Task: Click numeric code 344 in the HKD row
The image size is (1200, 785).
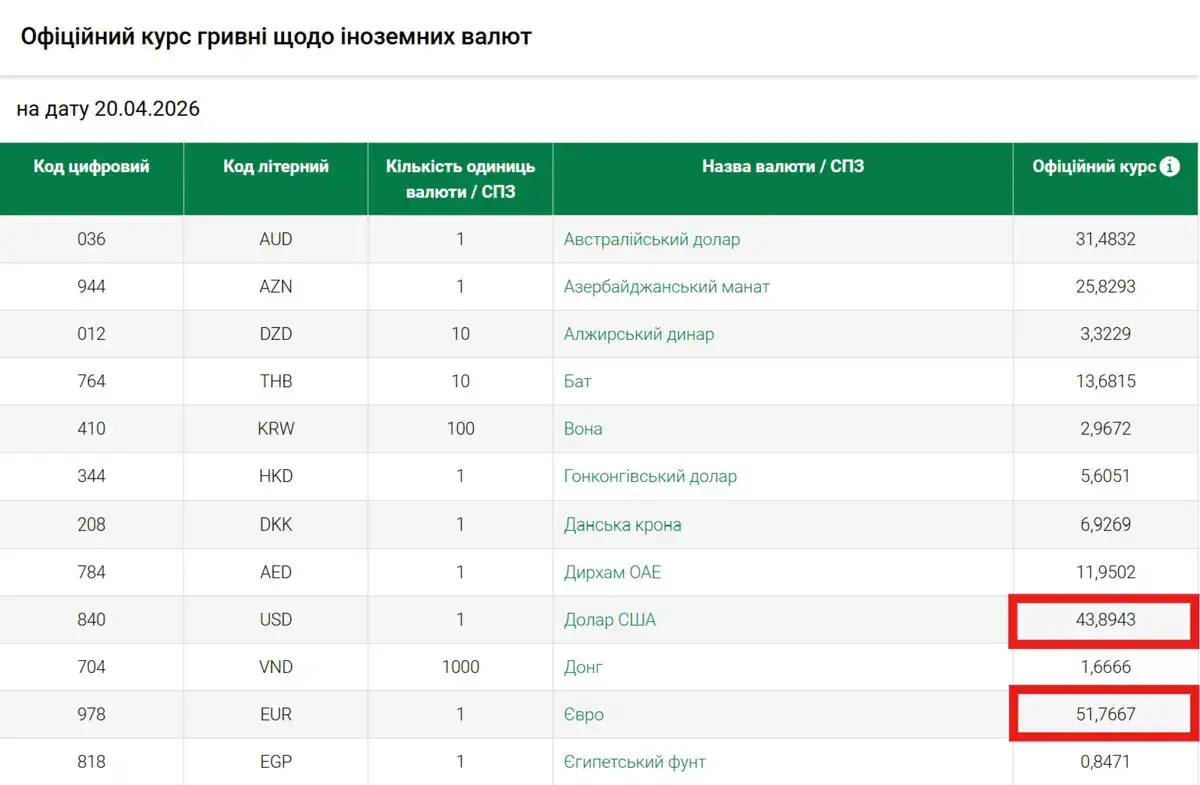Action: [x=91, y=476]
